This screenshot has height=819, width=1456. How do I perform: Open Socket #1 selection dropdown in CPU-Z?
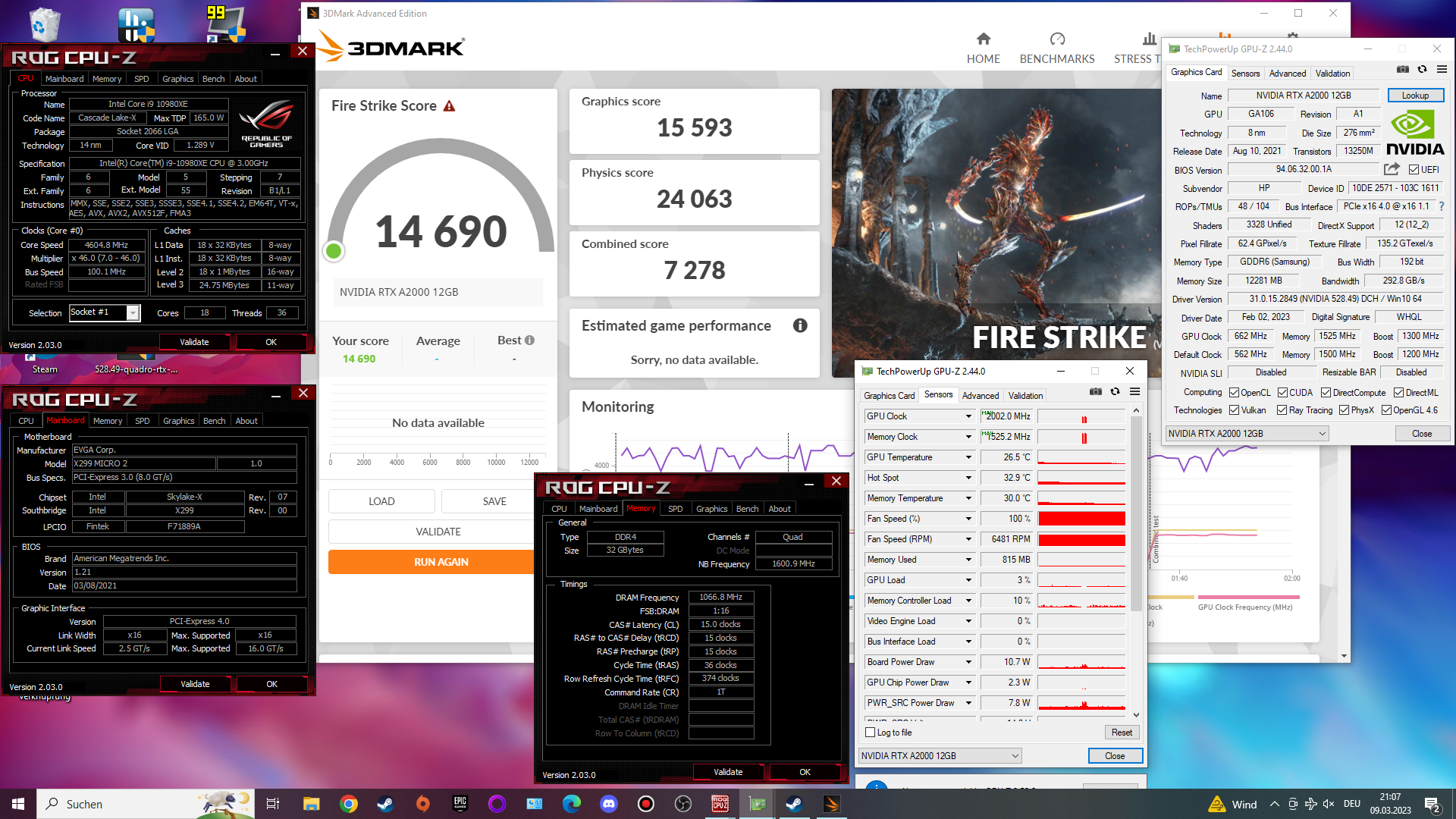[105, 312]
